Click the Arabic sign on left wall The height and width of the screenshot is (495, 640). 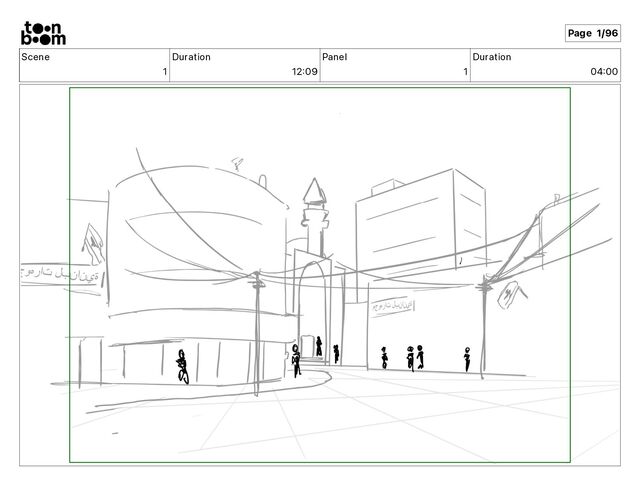click(61, 274)
